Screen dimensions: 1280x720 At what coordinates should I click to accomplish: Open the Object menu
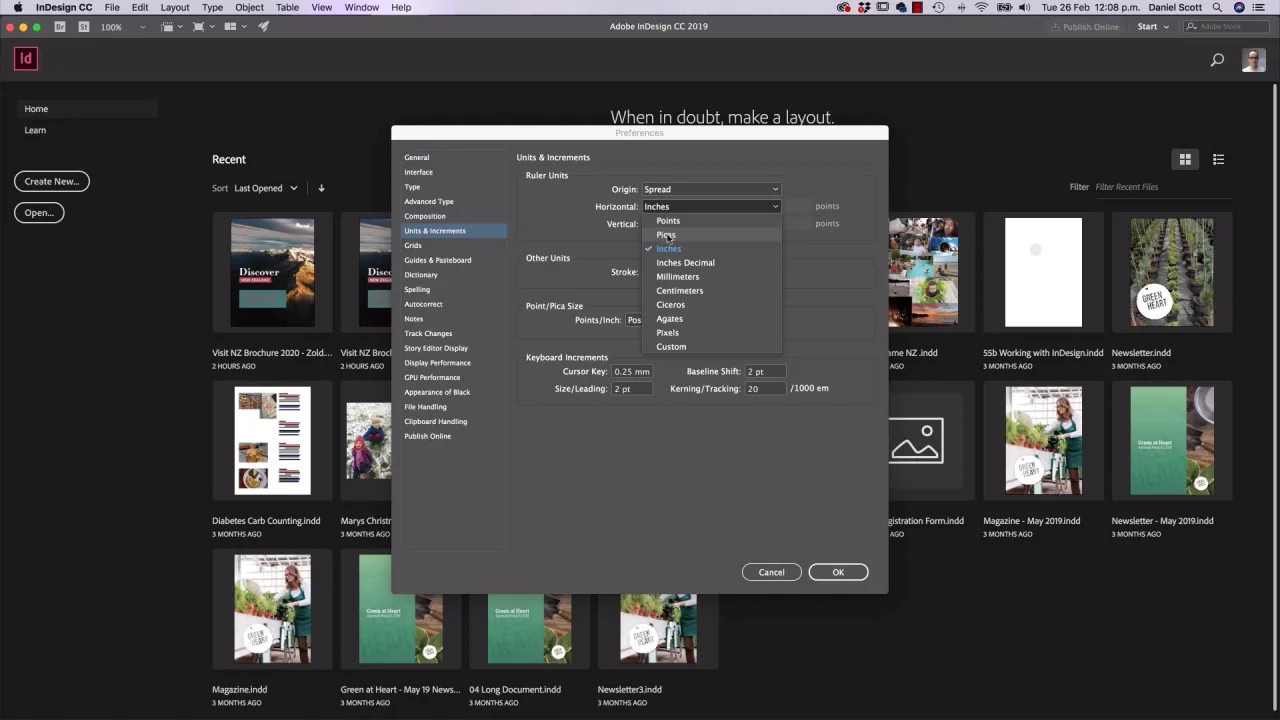(x=249, y=7)
